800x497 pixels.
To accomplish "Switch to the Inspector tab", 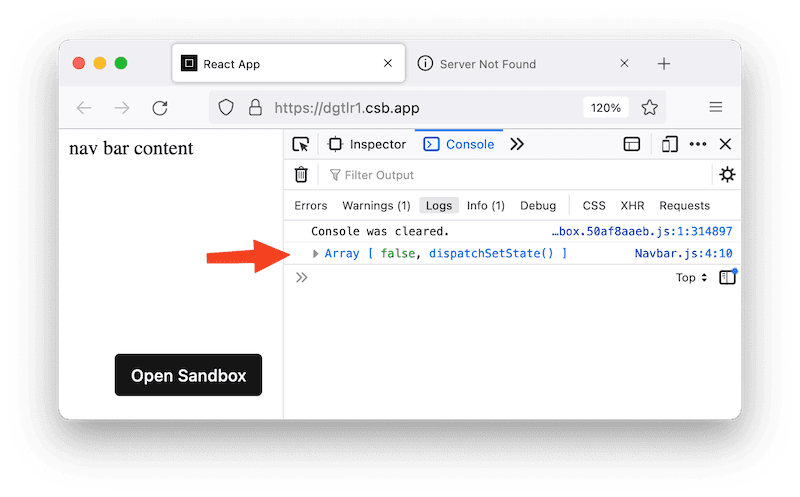I will coord(367,144).
